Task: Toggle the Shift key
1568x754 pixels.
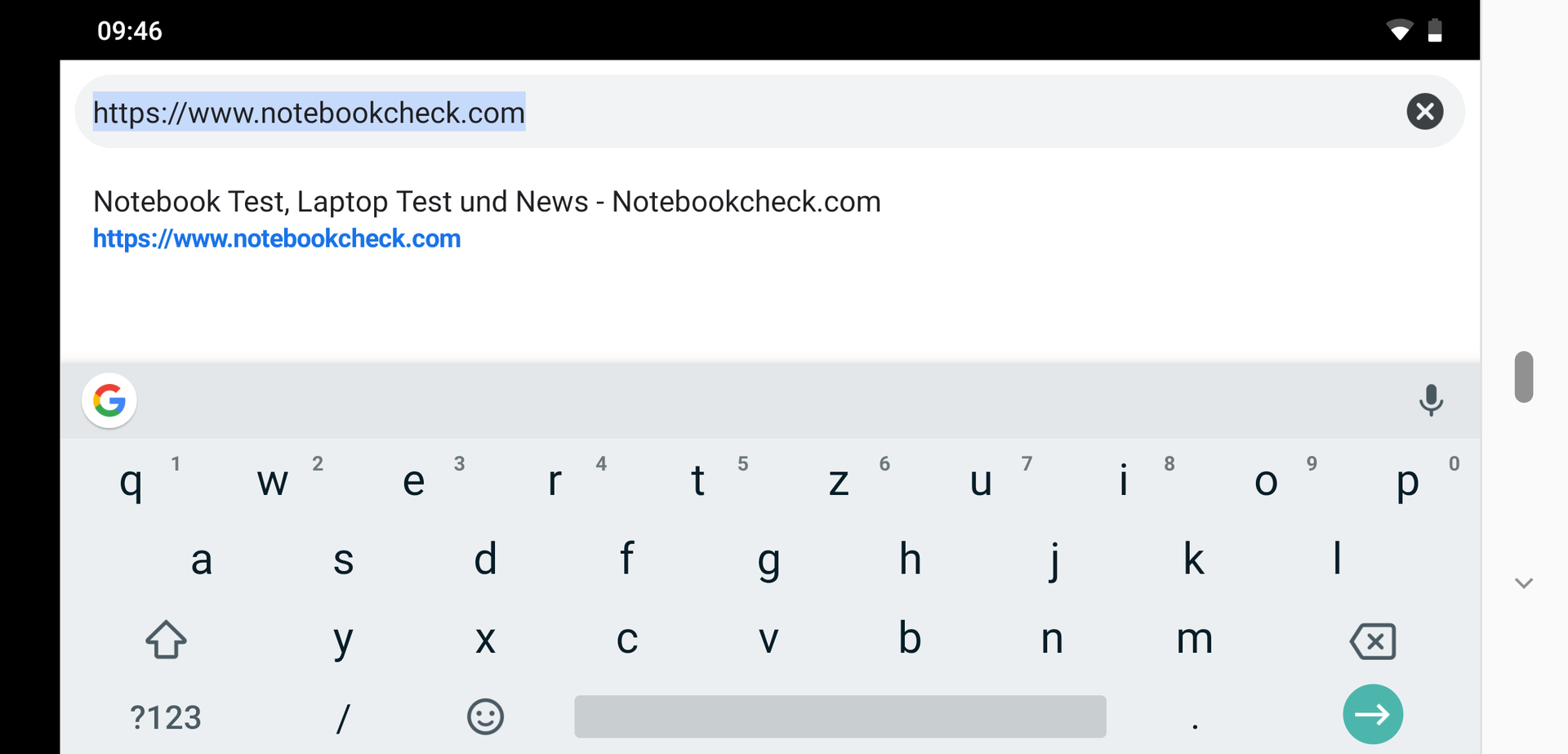Action: click(166, 640)
